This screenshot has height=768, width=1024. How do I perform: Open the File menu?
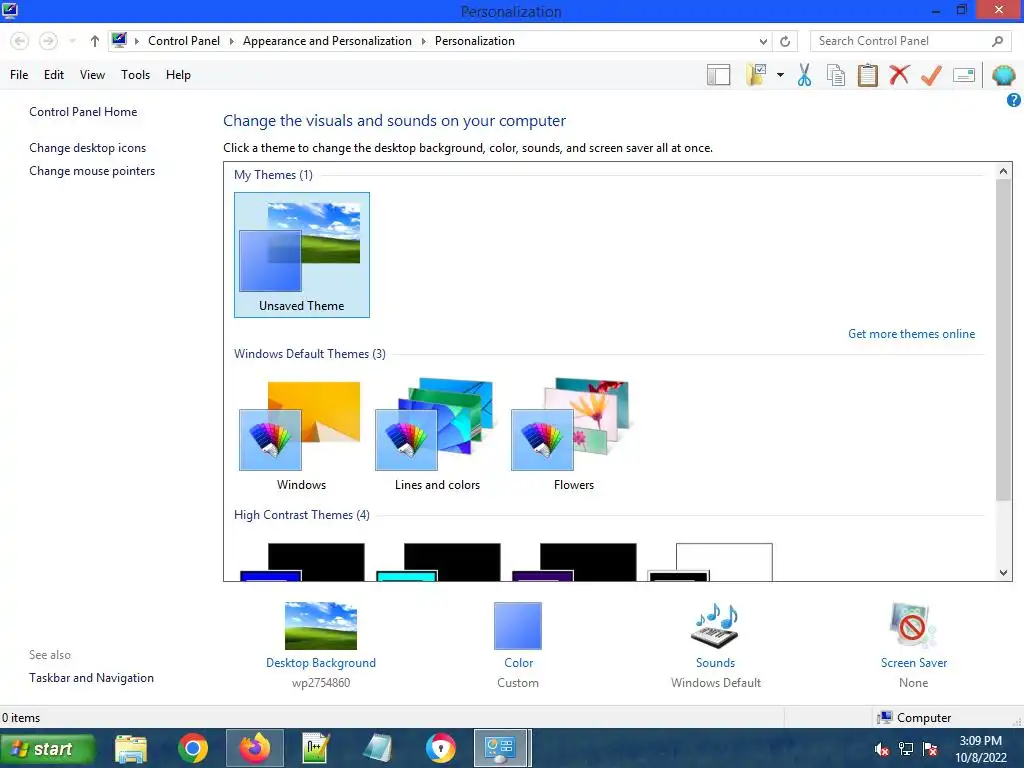click(x=19, y=75)
